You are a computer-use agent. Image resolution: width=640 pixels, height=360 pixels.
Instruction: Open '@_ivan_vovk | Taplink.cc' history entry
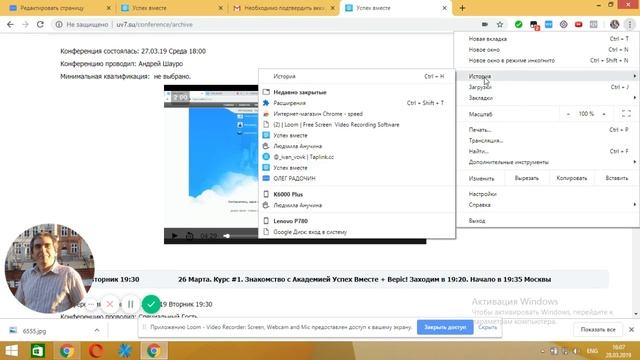pos(357,157)
